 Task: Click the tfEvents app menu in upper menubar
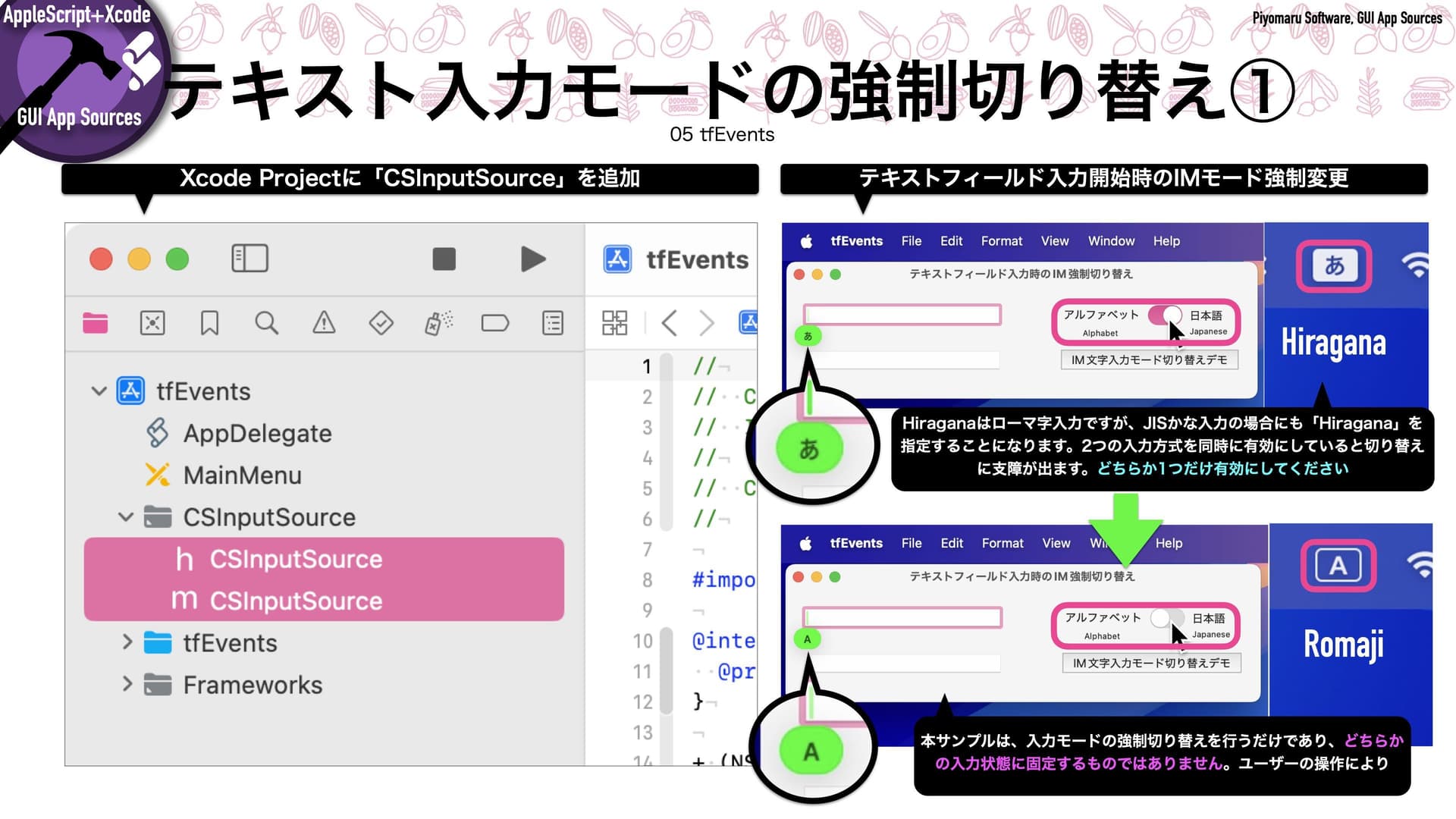(856, 241)
